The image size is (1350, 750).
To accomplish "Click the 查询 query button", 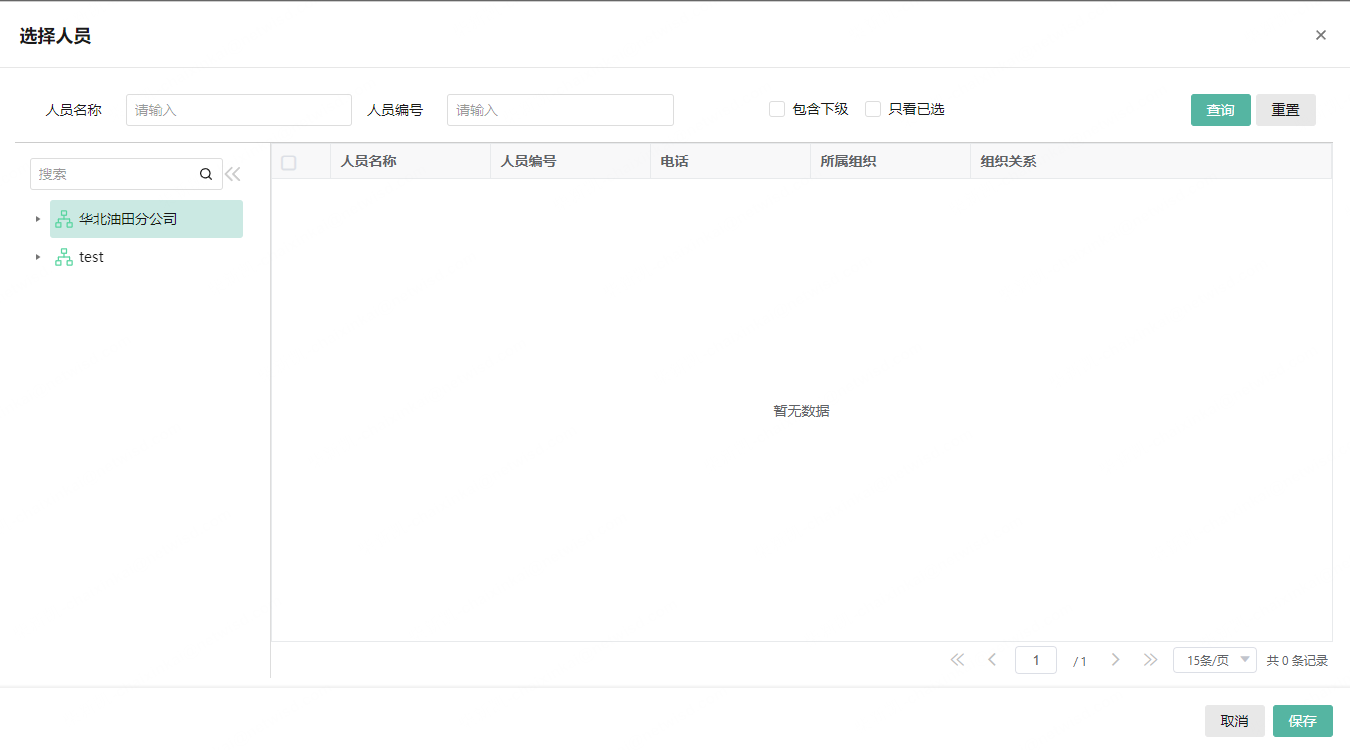I will [x=1220, y=110].
